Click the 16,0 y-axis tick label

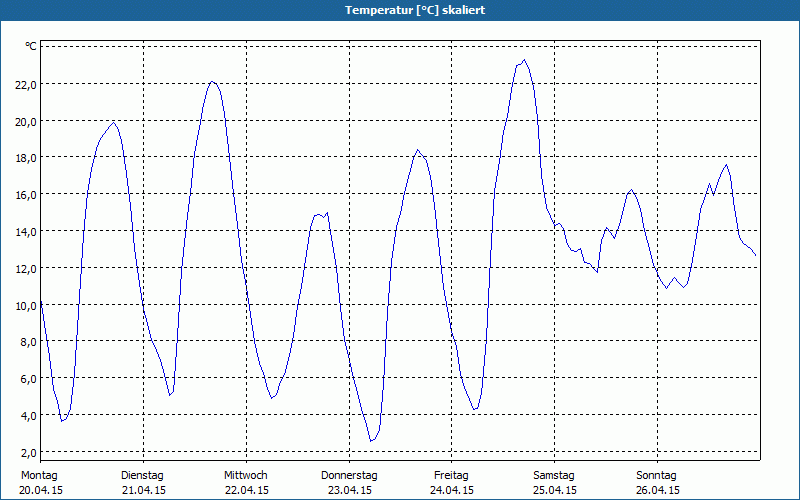(25, 195)
